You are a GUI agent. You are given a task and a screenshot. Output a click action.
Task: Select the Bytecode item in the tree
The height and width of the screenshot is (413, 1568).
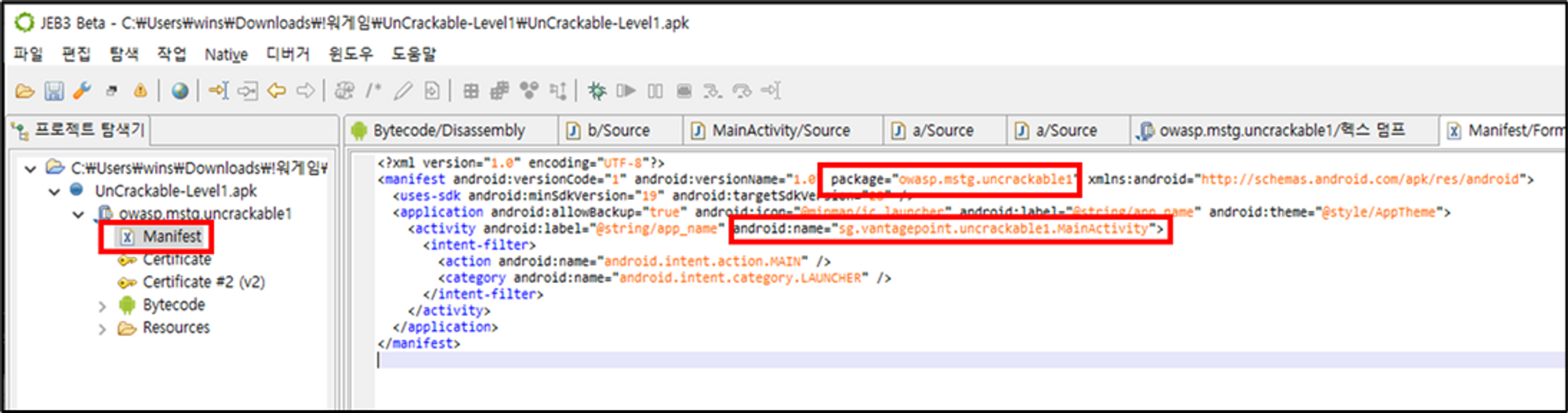point(173,305)
